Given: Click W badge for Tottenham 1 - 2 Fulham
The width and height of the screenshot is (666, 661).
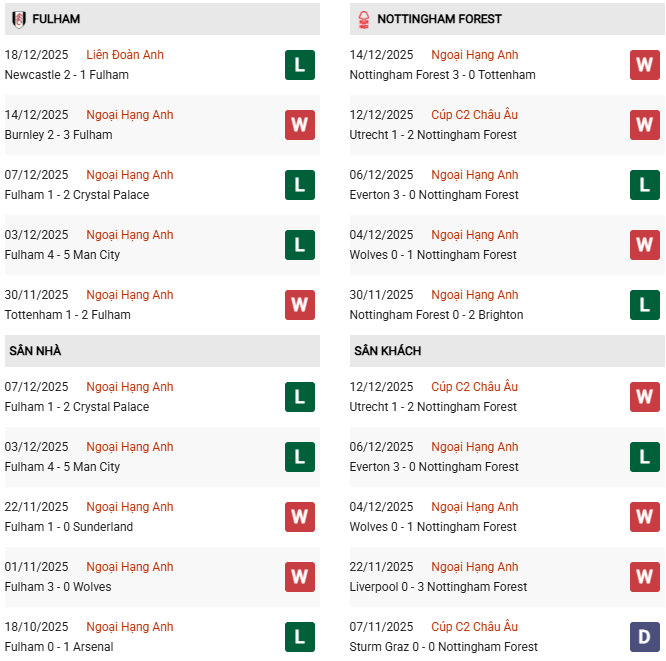Looking at the screenshot, I should click(300, 305).
